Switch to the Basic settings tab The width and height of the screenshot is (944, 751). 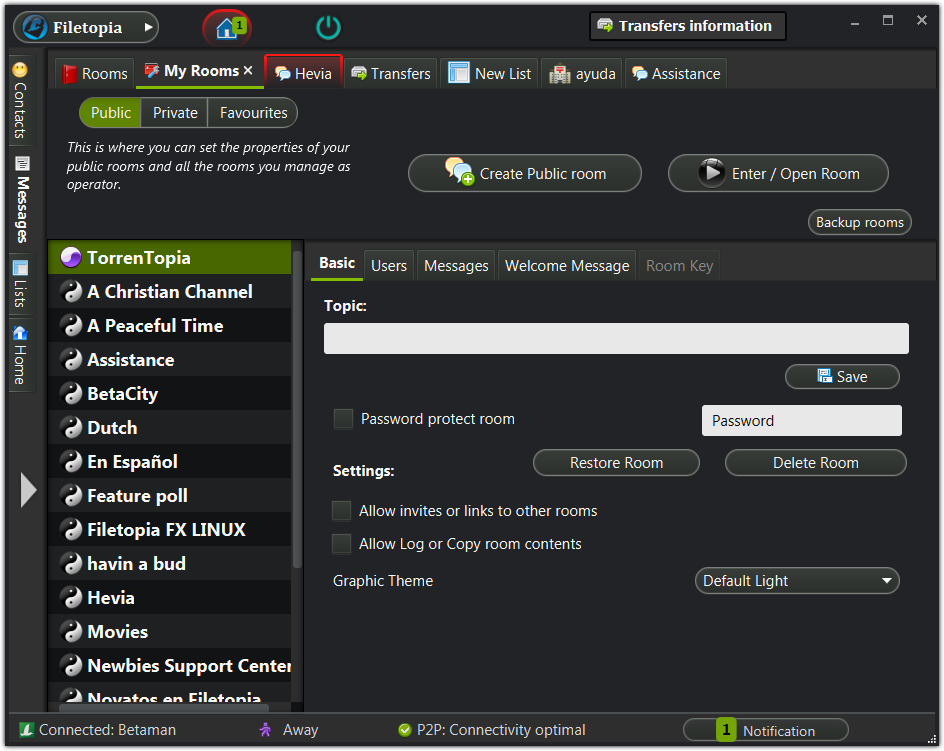point(337,263)
